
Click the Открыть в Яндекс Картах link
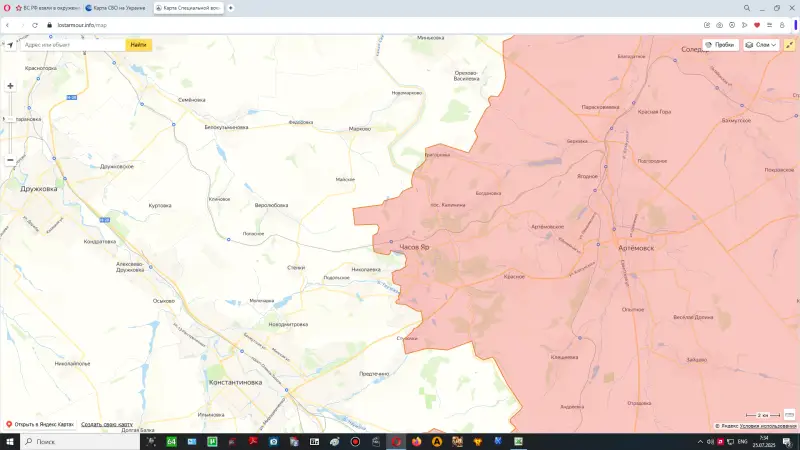tap(42, 425)
